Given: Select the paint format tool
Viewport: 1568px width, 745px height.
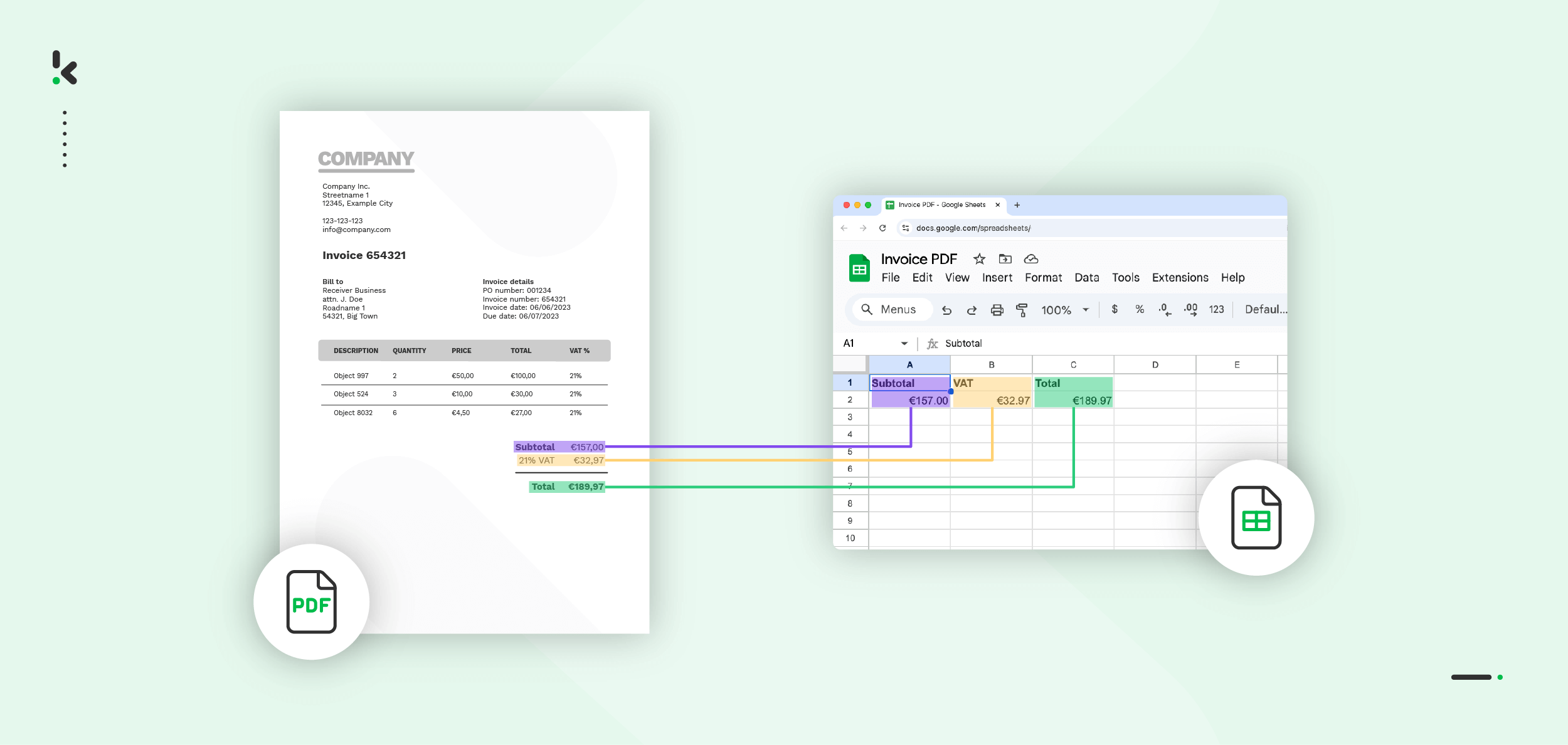Looking at the screenshot, I should tap(1022, 310).
